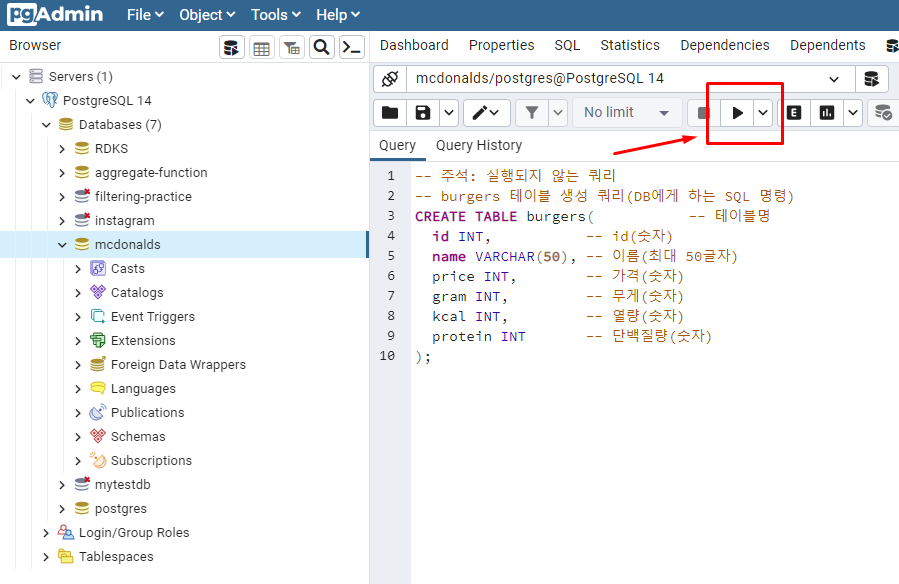
Task: Switch to the Dependents tab
Action: coord(827,45)
